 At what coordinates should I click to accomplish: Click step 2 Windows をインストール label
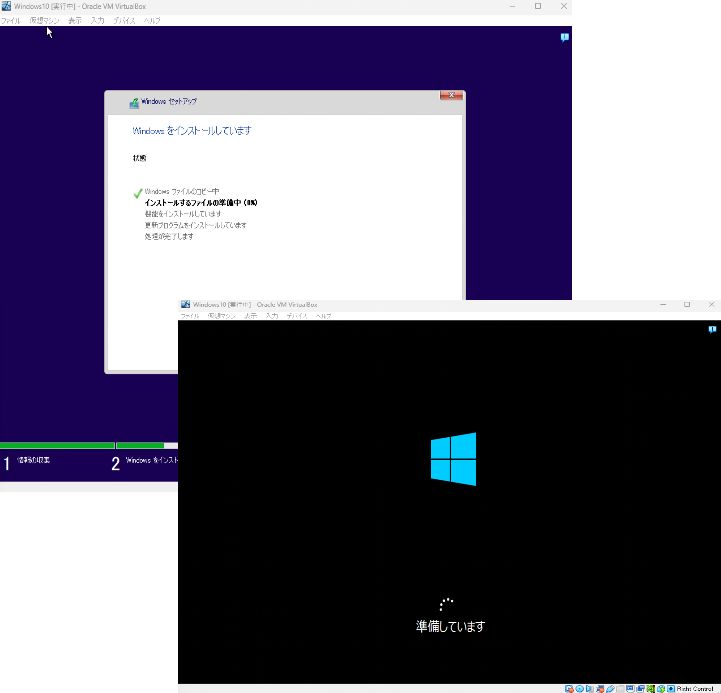[152, 460]
